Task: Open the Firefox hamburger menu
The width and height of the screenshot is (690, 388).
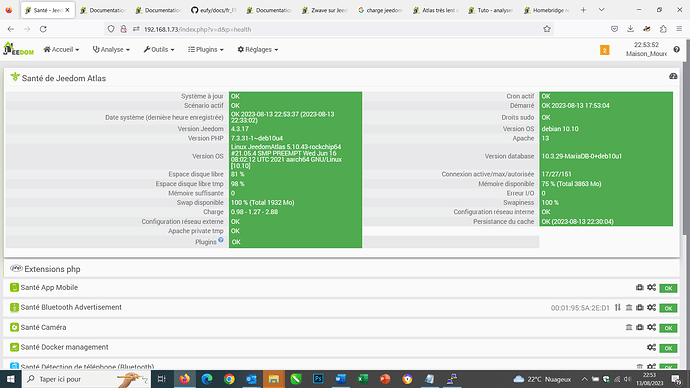Action: [679, 29]
